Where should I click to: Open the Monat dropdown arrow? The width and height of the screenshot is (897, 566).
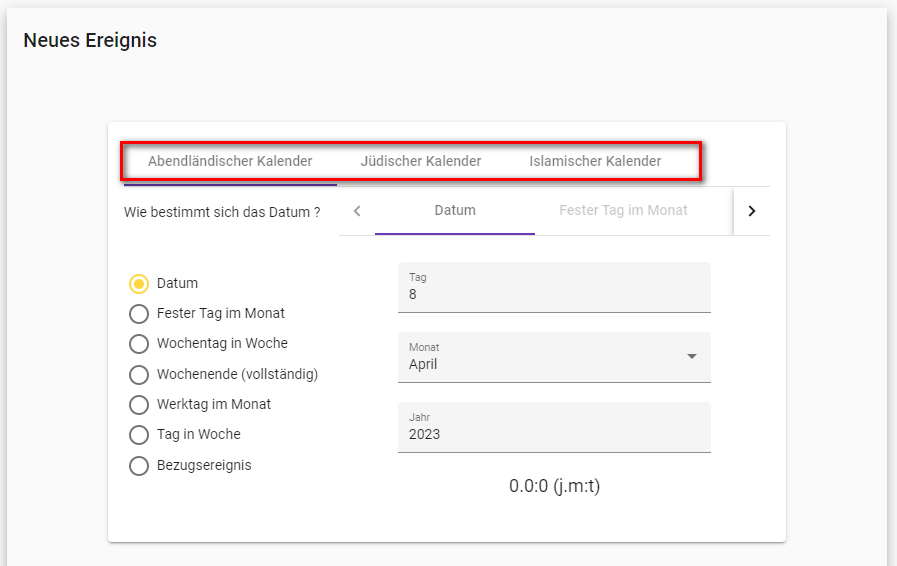(x=691, y=357)
